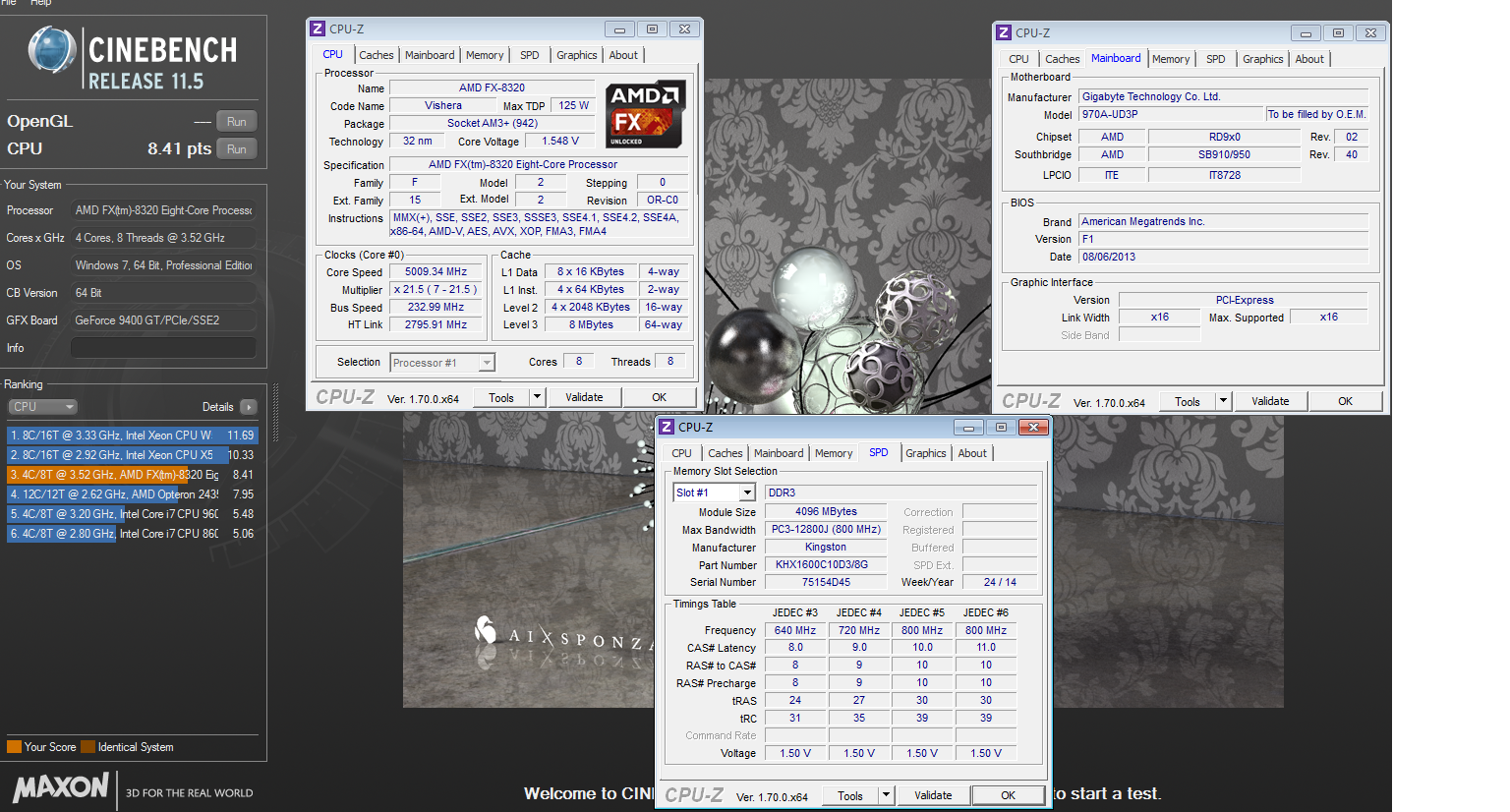This screenshot has height=812, width=1510.
Task: Expand Tools dropdown arrow in right CPU-Z window
Action: pos(1223,402)
